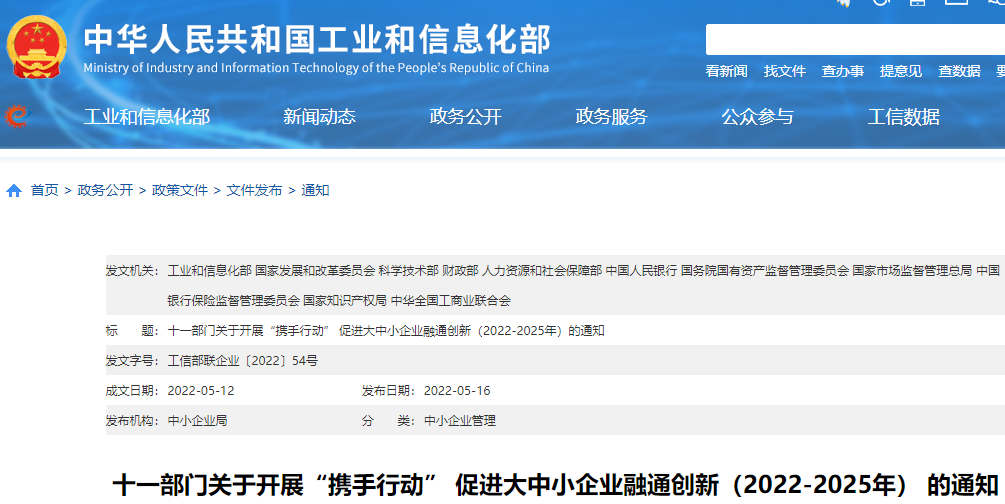Click the 政务公开 breadcrumb link
Image resolution: width=1005 pixels, height=504 pixels.
click(x=105, y=190)
